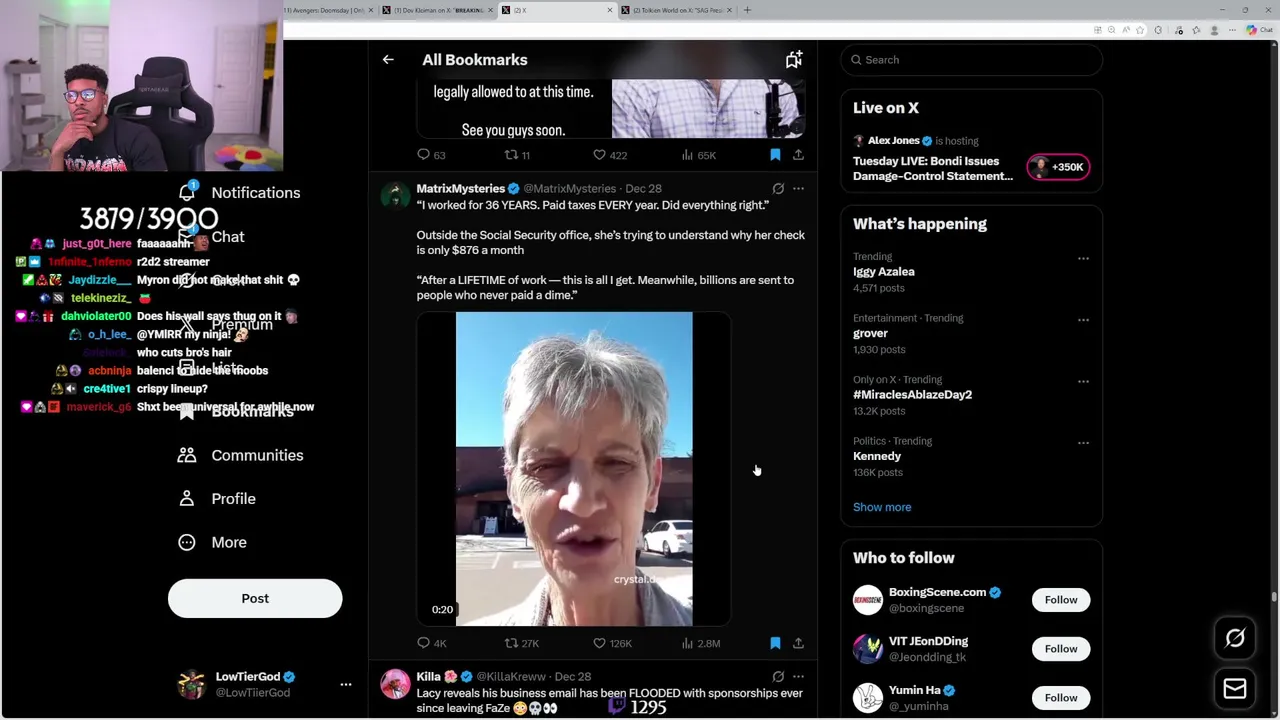Open the grover trending topic
Viewport: 1280px width, 720px height.
pyautogui.click(x=870, y=333)
